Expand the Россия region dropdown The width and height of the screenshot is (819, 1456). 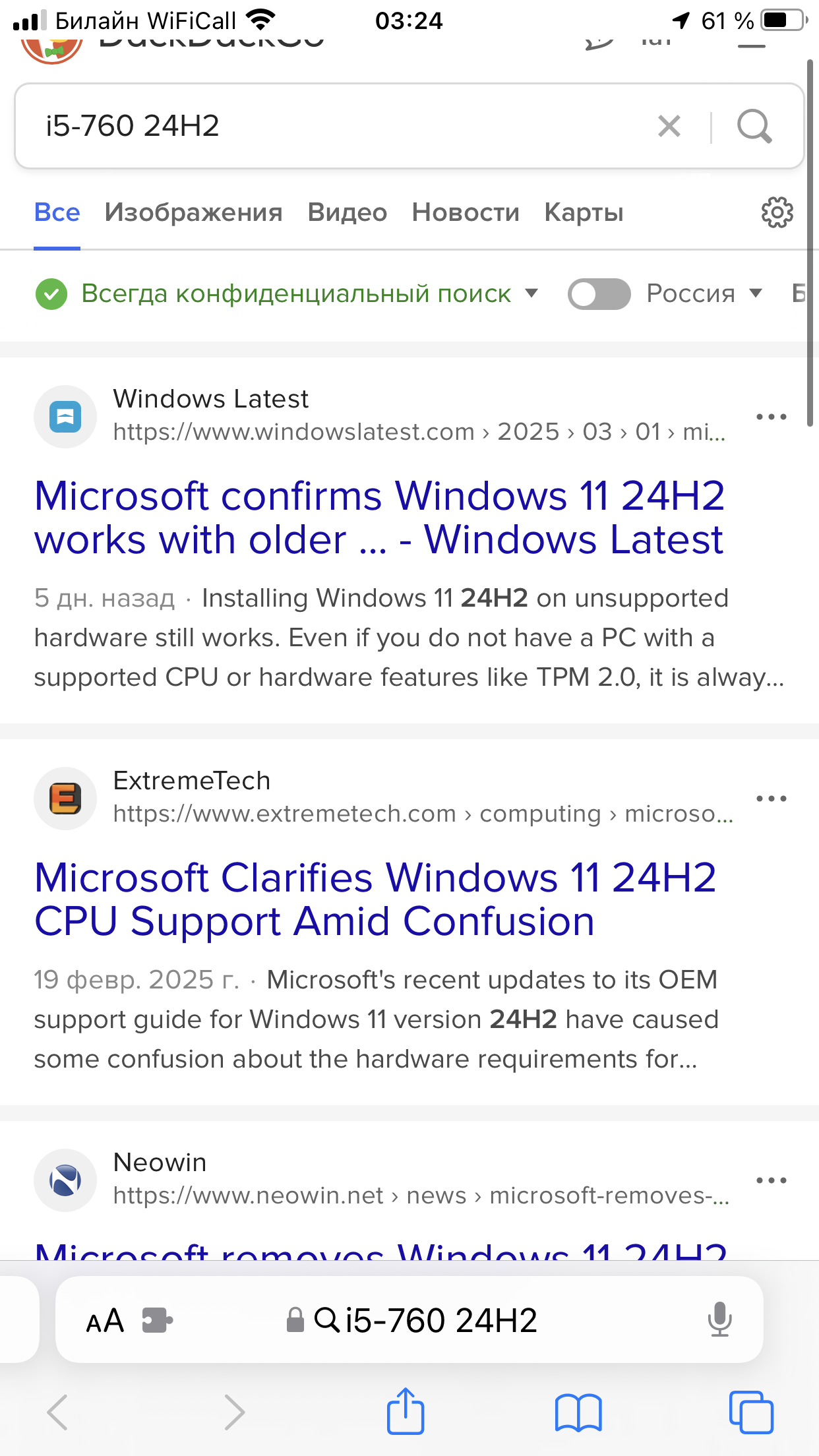[704, 293]
